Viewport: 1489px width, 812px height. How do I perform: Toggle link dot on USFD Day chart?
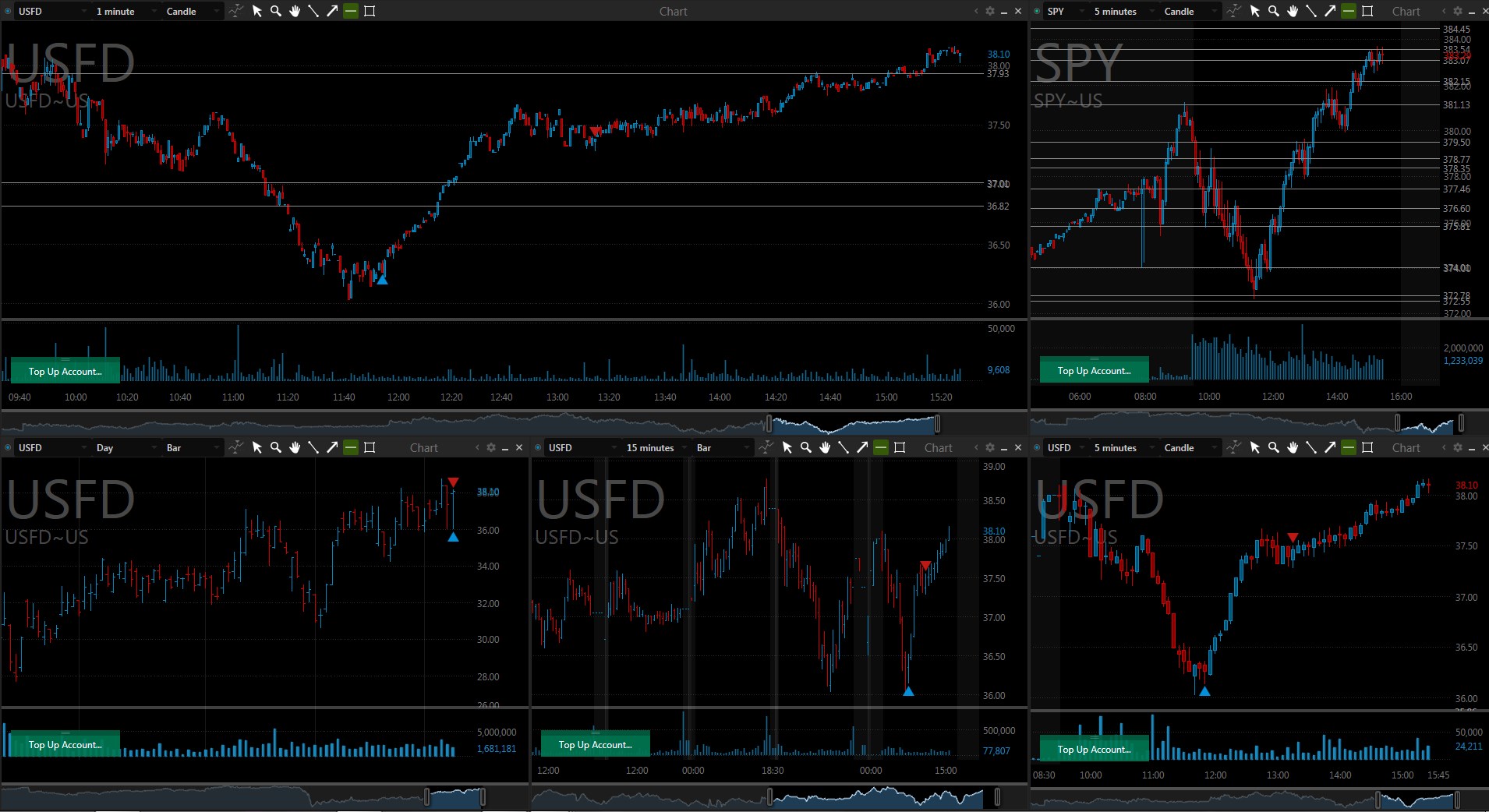9,447
